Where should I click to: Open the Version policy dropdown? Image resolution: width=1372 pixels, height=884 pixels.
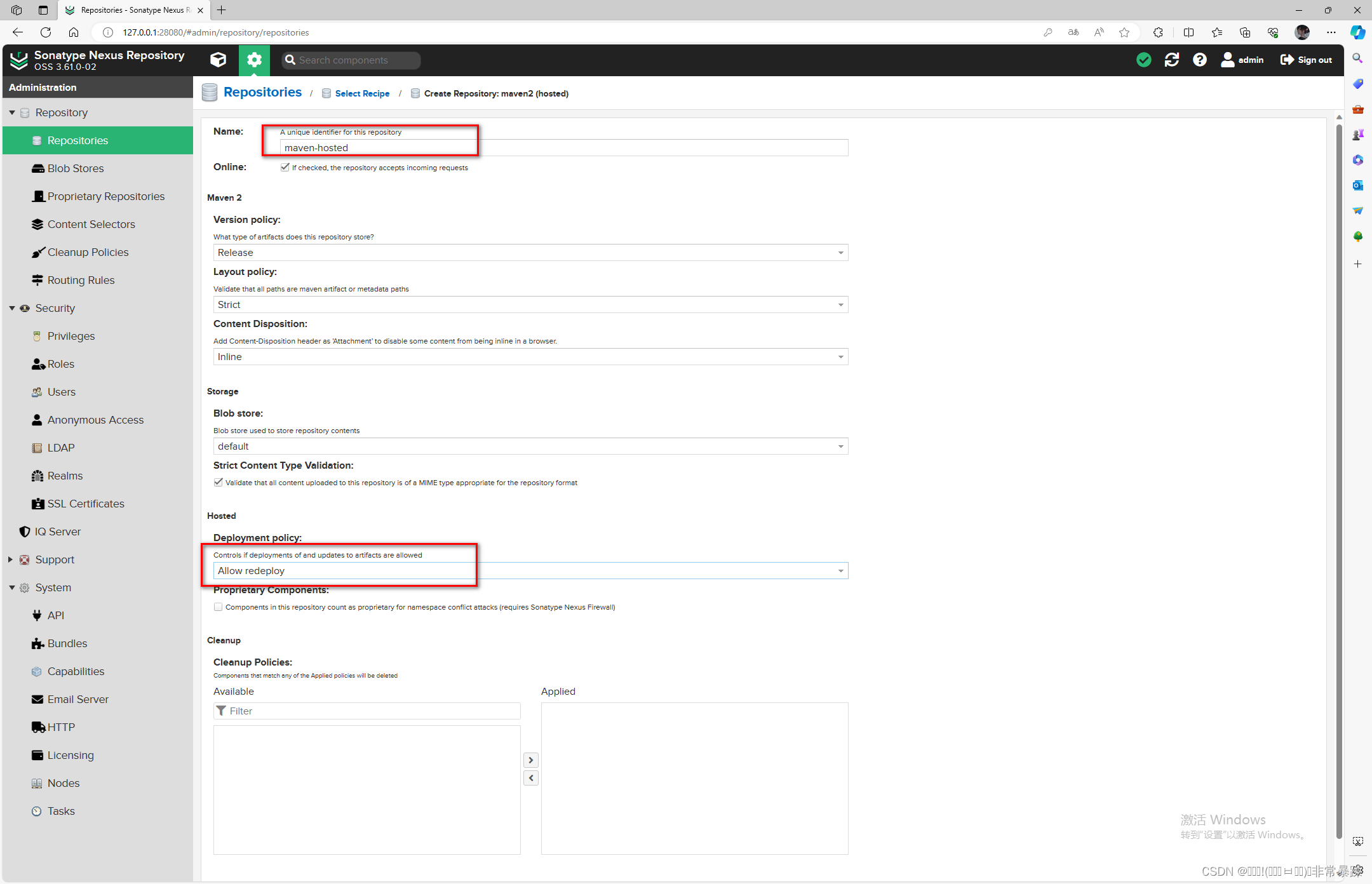[530, 253]
